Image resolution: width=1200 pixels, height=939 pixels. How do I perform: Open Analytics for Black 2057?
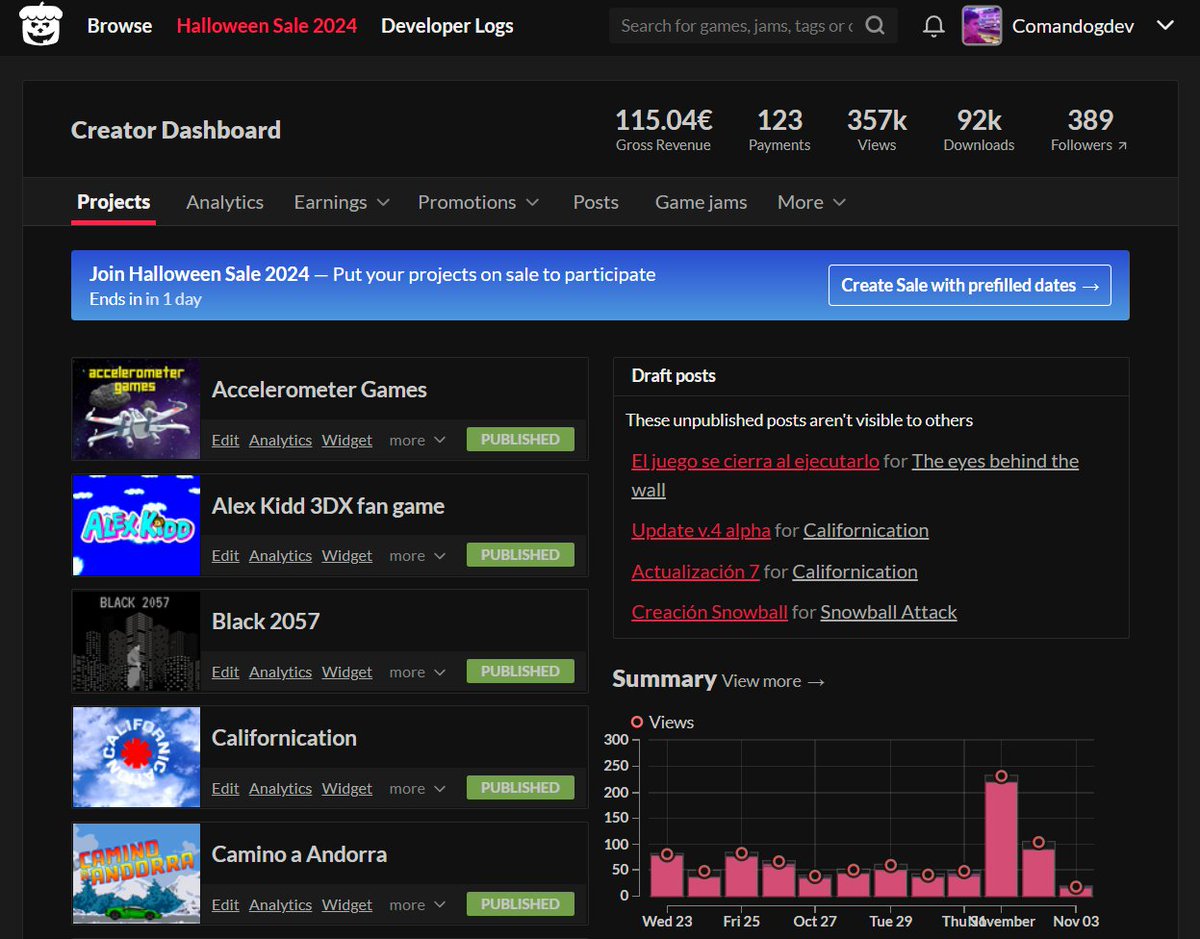coord(280,672)
